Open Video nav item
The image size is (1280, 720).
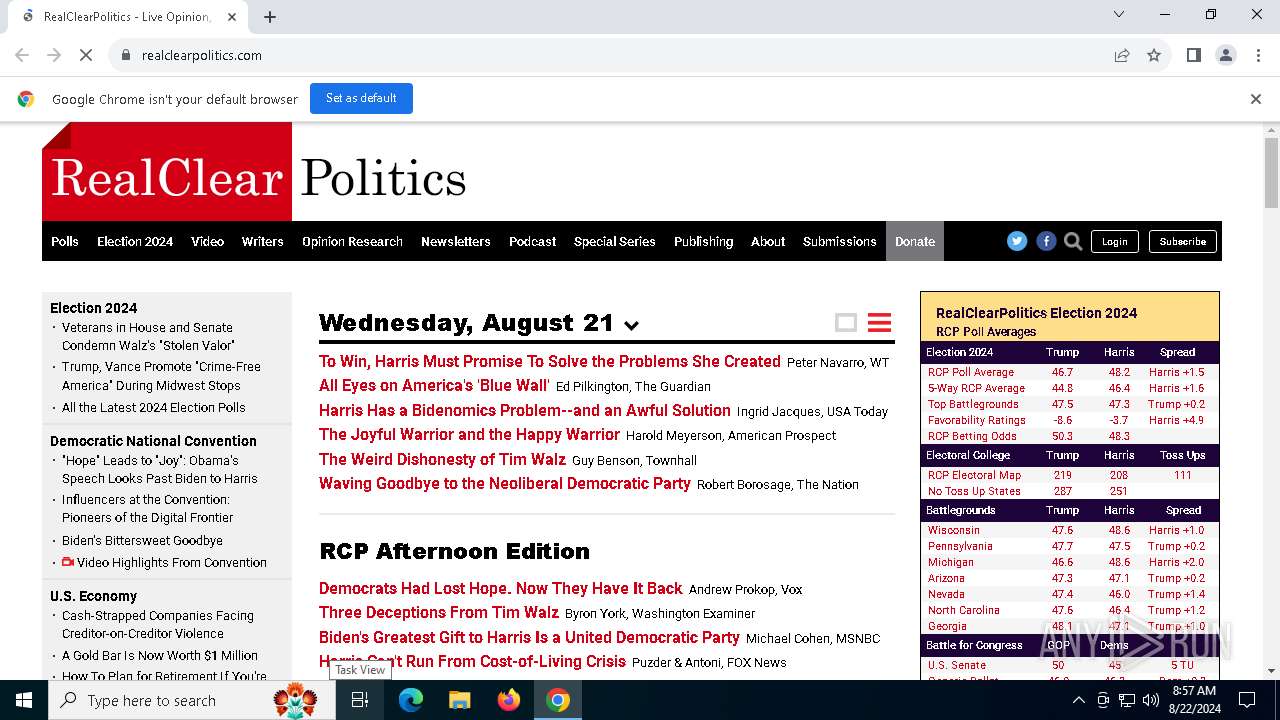coord(208,241)
